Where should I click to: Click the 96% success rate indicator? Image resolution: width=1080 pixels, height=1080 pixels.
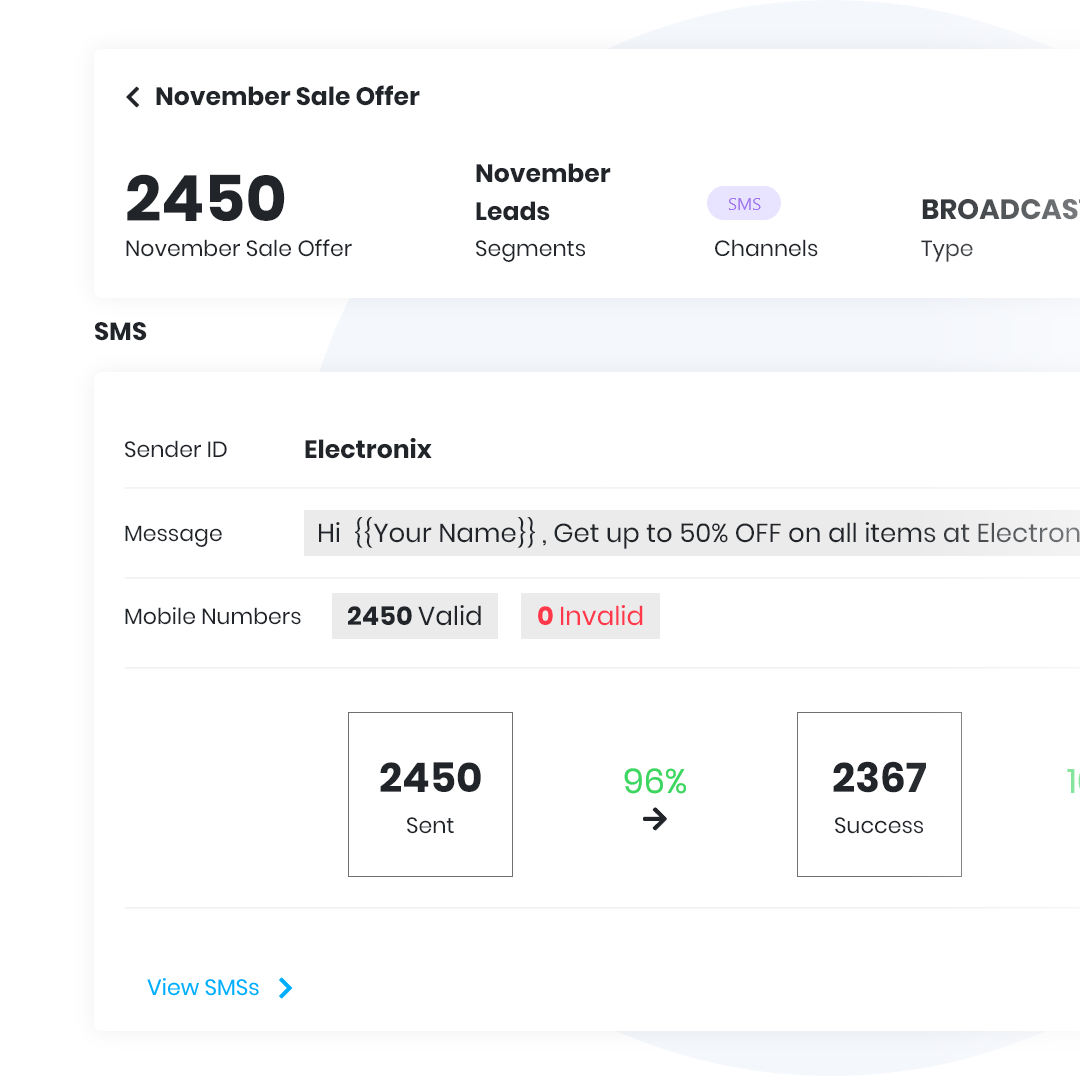(x=654, y=780)
